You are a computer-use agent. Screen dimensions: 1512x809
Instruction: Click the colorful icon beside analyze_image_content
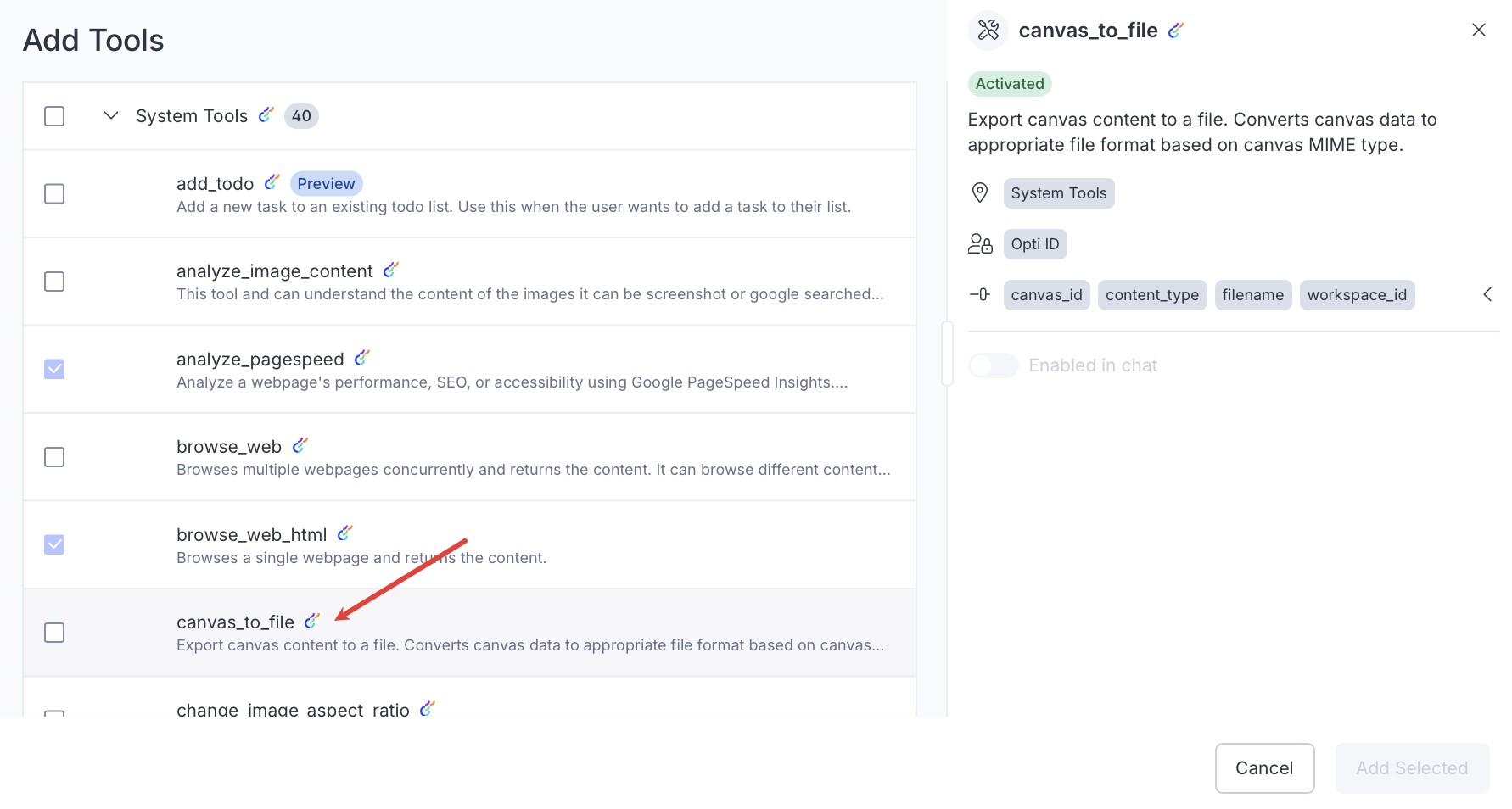(x=390, y=270)
